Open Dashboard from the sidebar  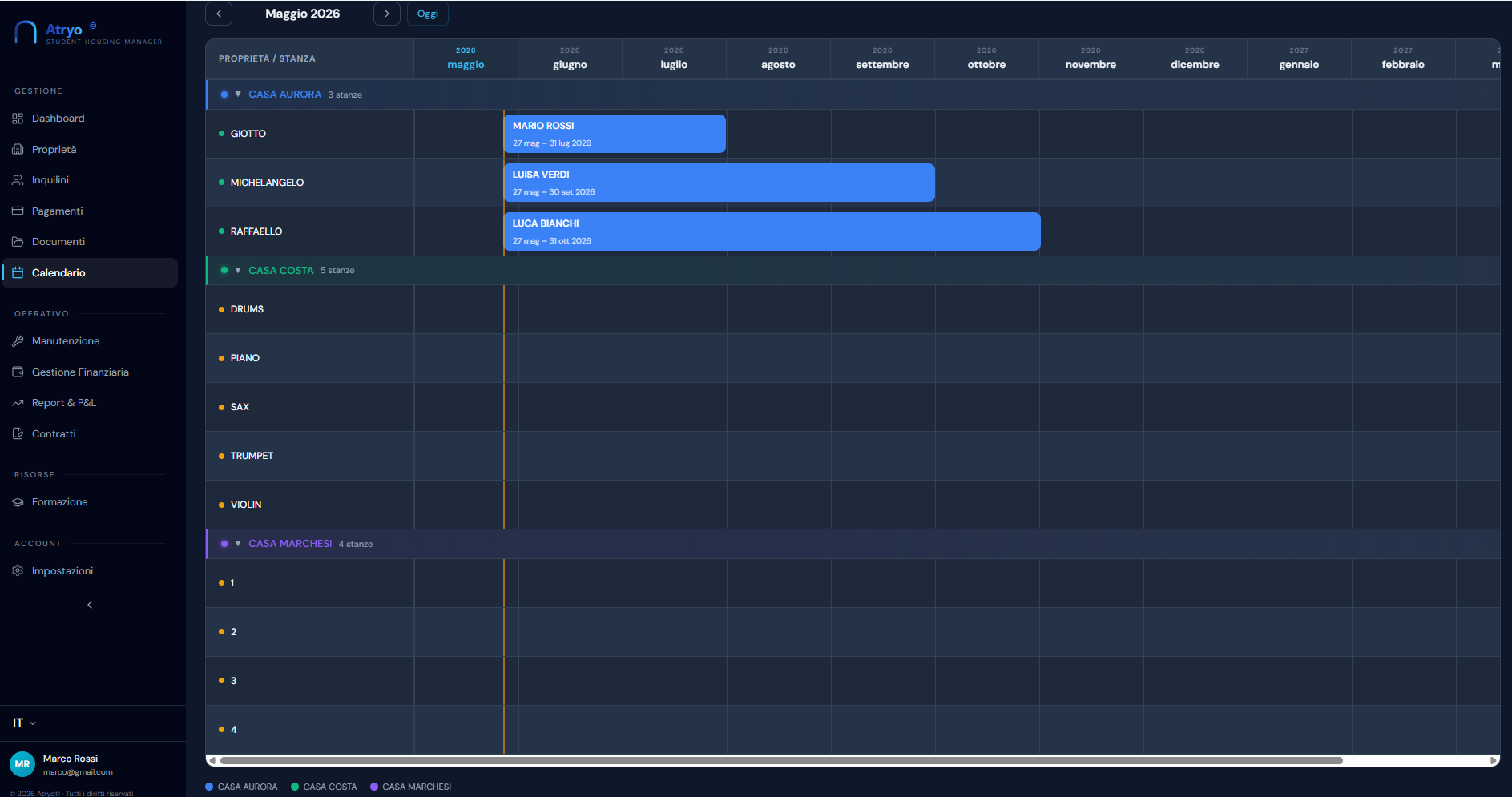(90, 119)
